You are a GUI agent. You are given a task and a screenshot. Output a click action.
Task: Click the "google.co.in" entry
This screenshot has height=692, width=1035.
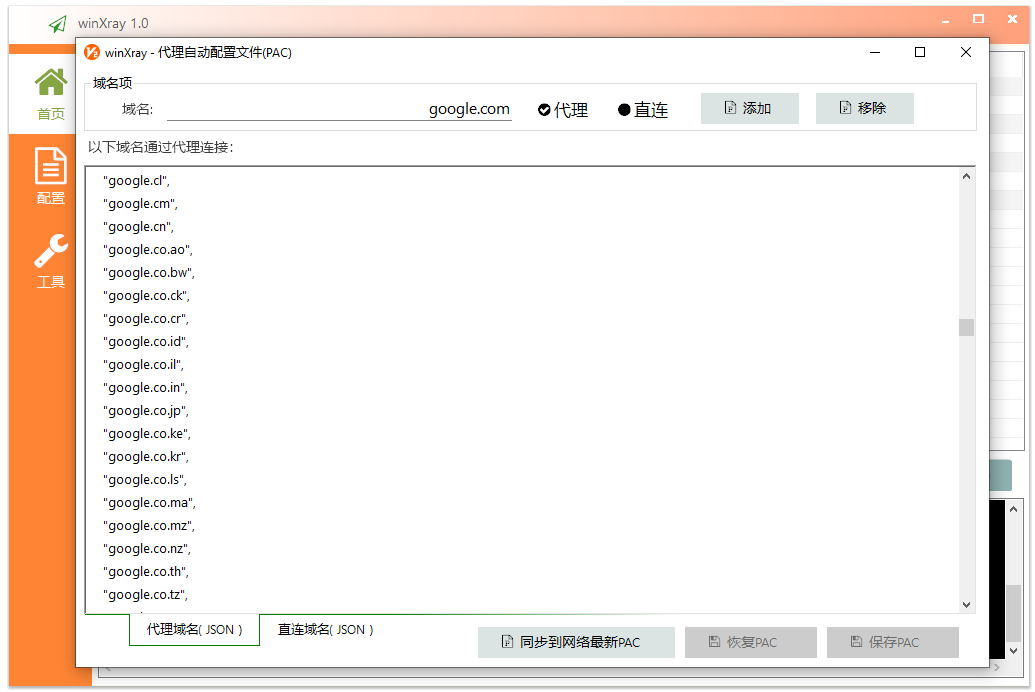pos(145,388)
